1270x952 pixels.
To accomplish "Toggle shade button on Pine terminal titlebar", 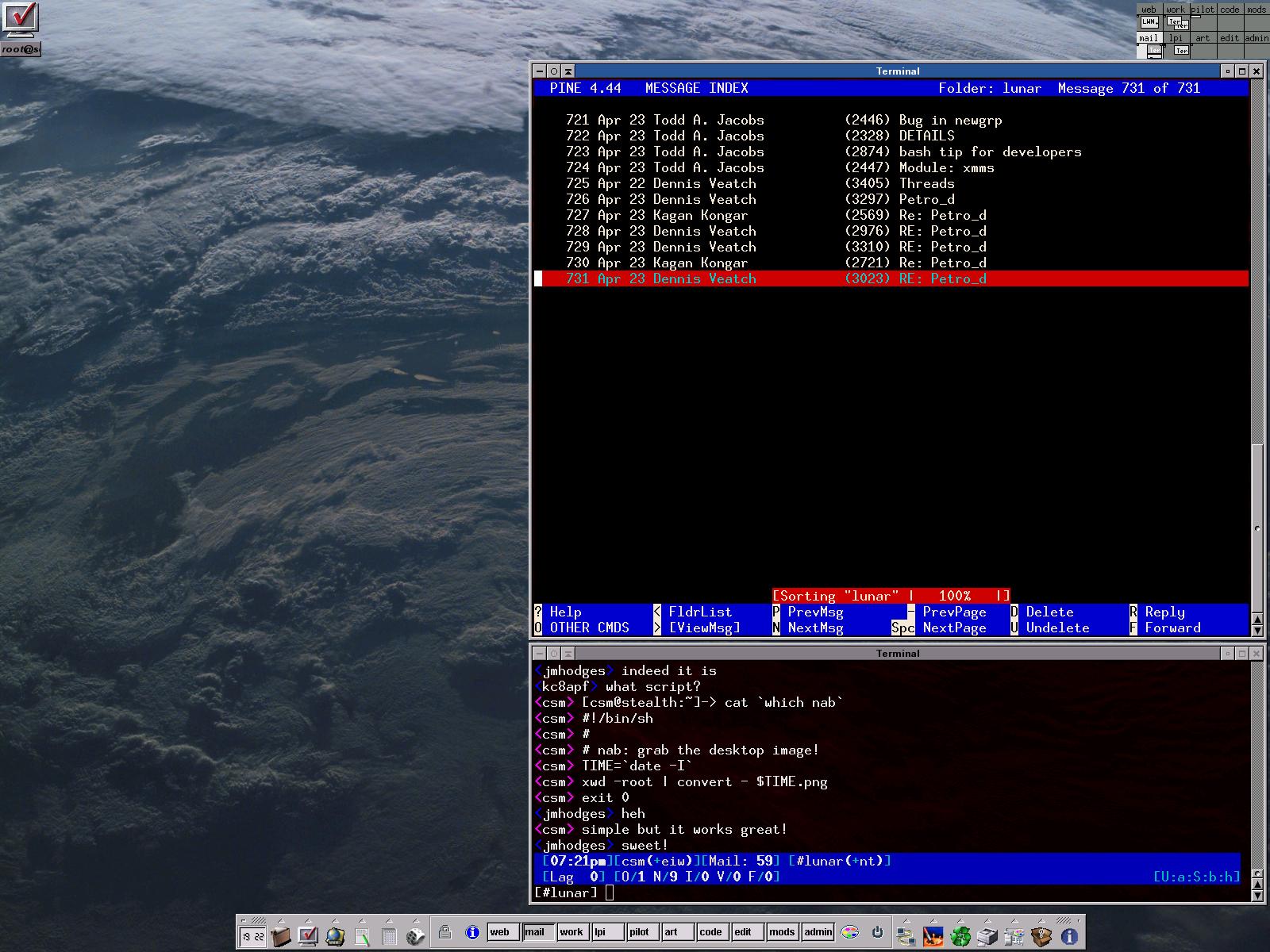I will click(568, 71).
